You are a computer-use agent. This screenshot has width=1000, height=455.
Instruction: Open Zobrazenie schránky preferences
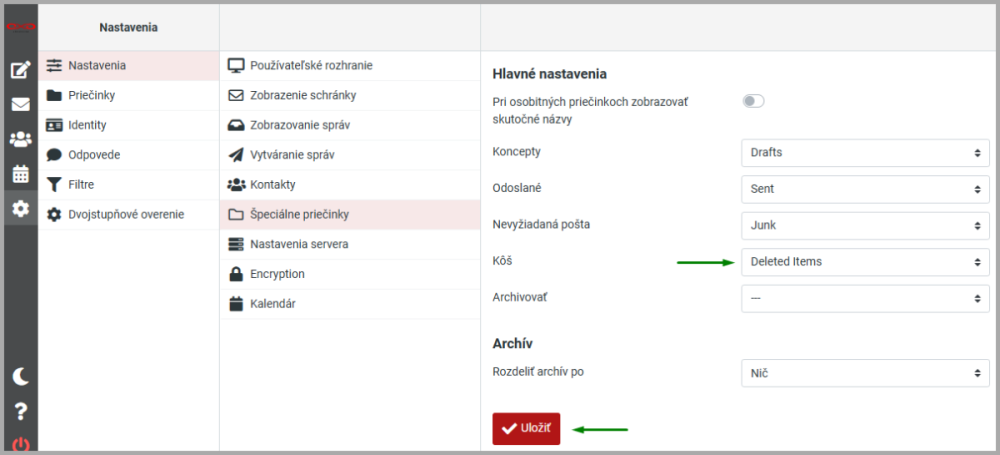tap(302, 95)
